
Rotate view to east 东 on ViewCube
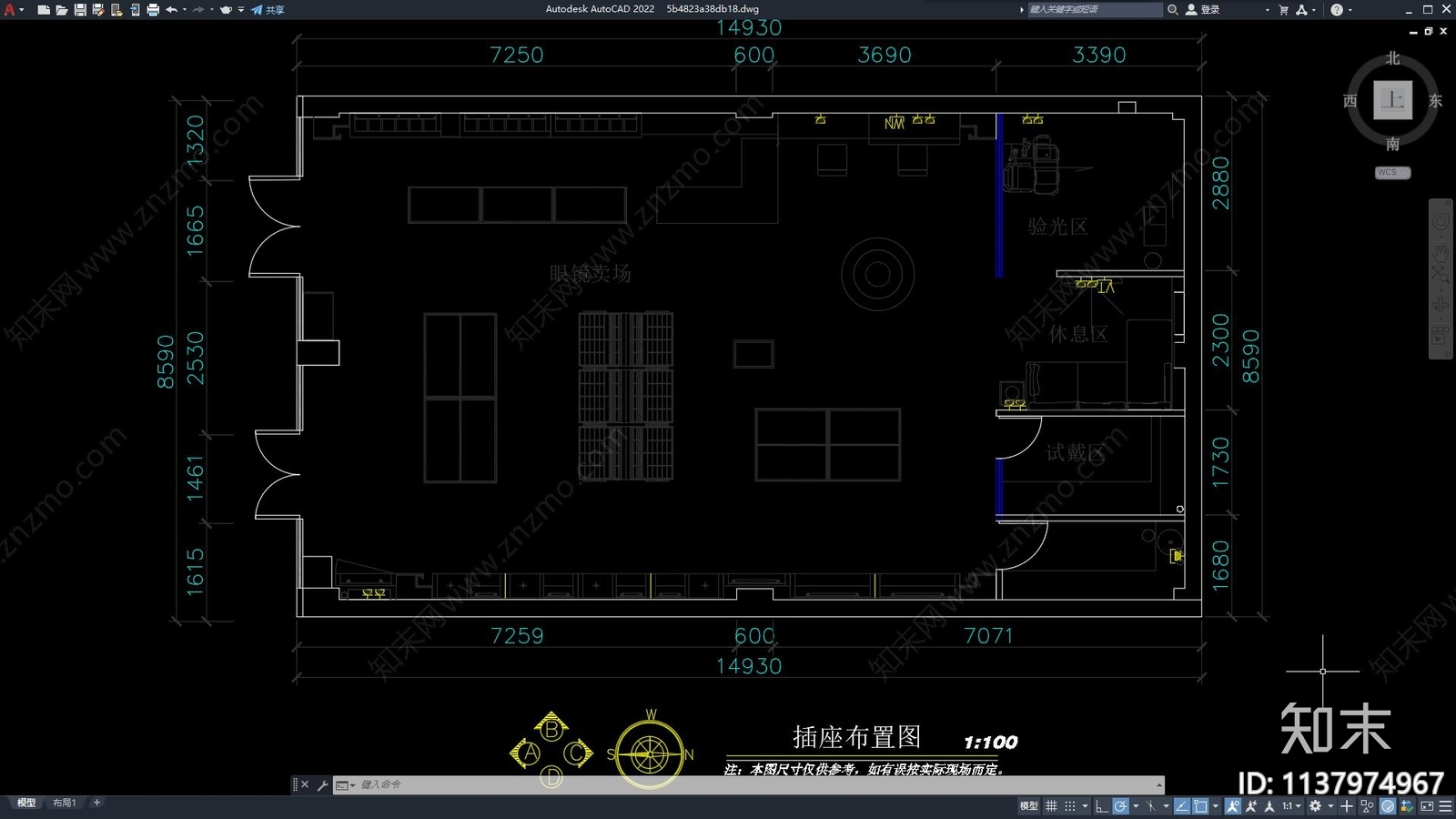pyautogui.click(x=1435, y=101)
